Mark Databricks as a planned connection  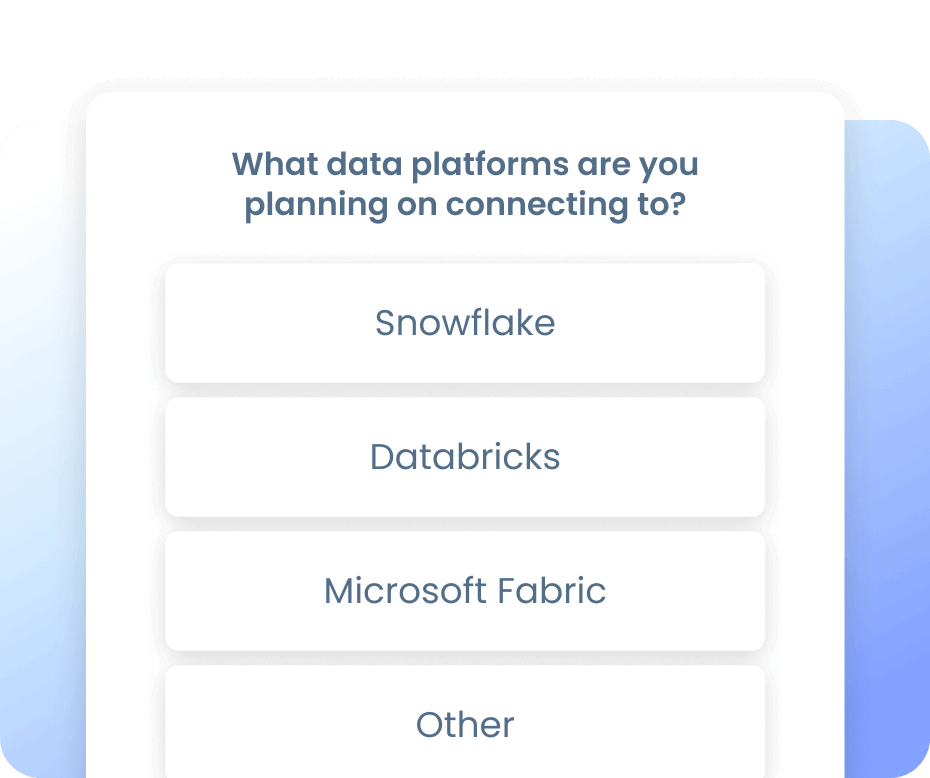465,457
